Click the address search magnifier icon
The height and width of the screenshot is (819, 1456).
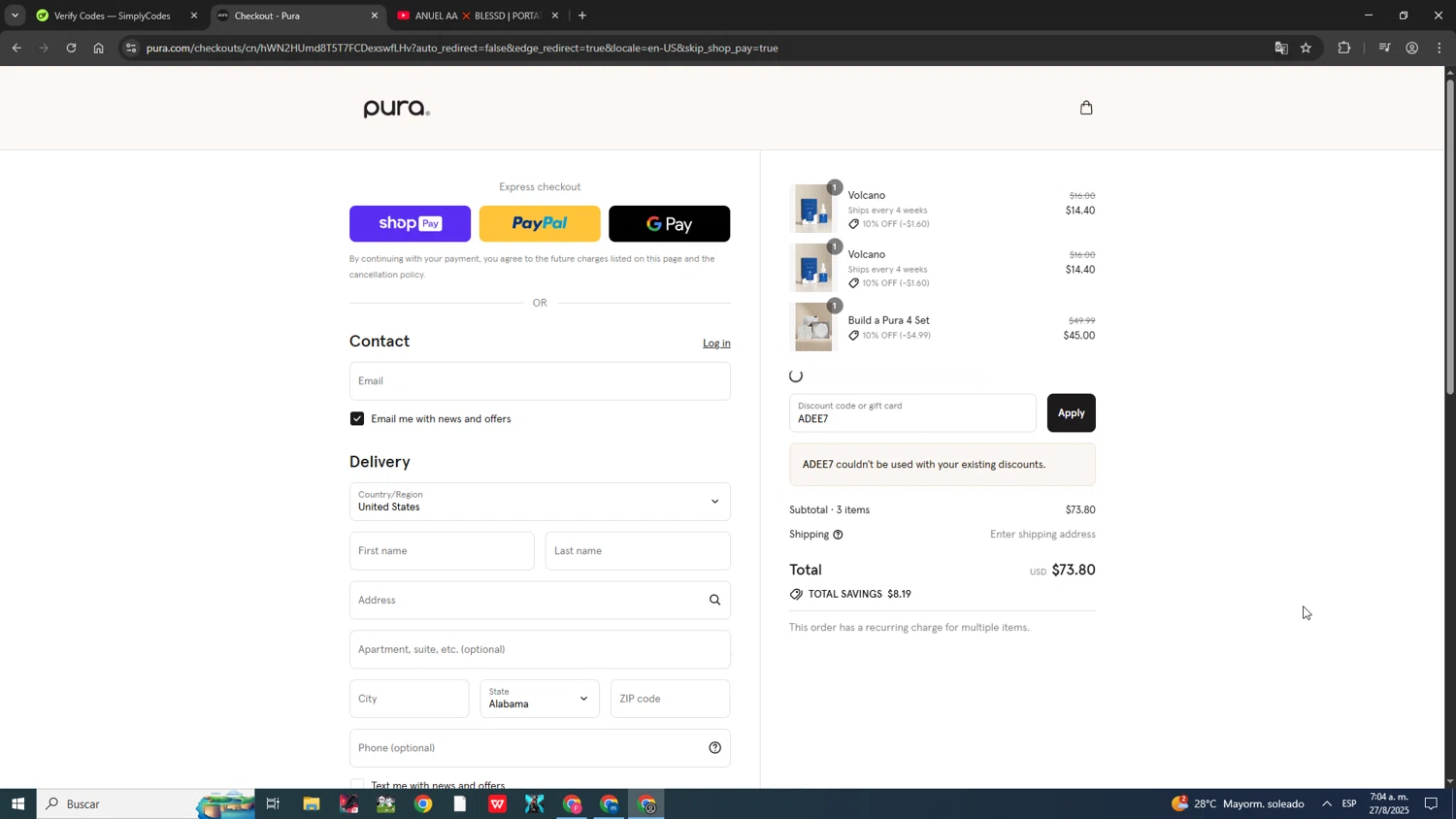(714, 601)
